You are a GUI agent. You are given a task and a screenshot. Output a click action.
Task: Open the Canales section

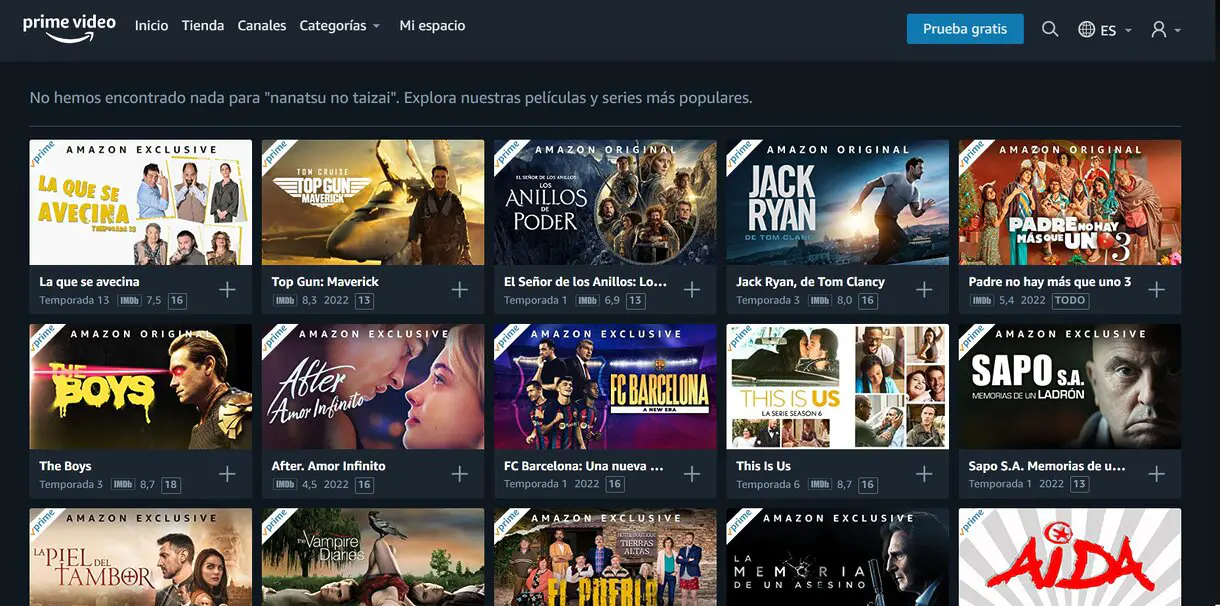coord(262,26)
